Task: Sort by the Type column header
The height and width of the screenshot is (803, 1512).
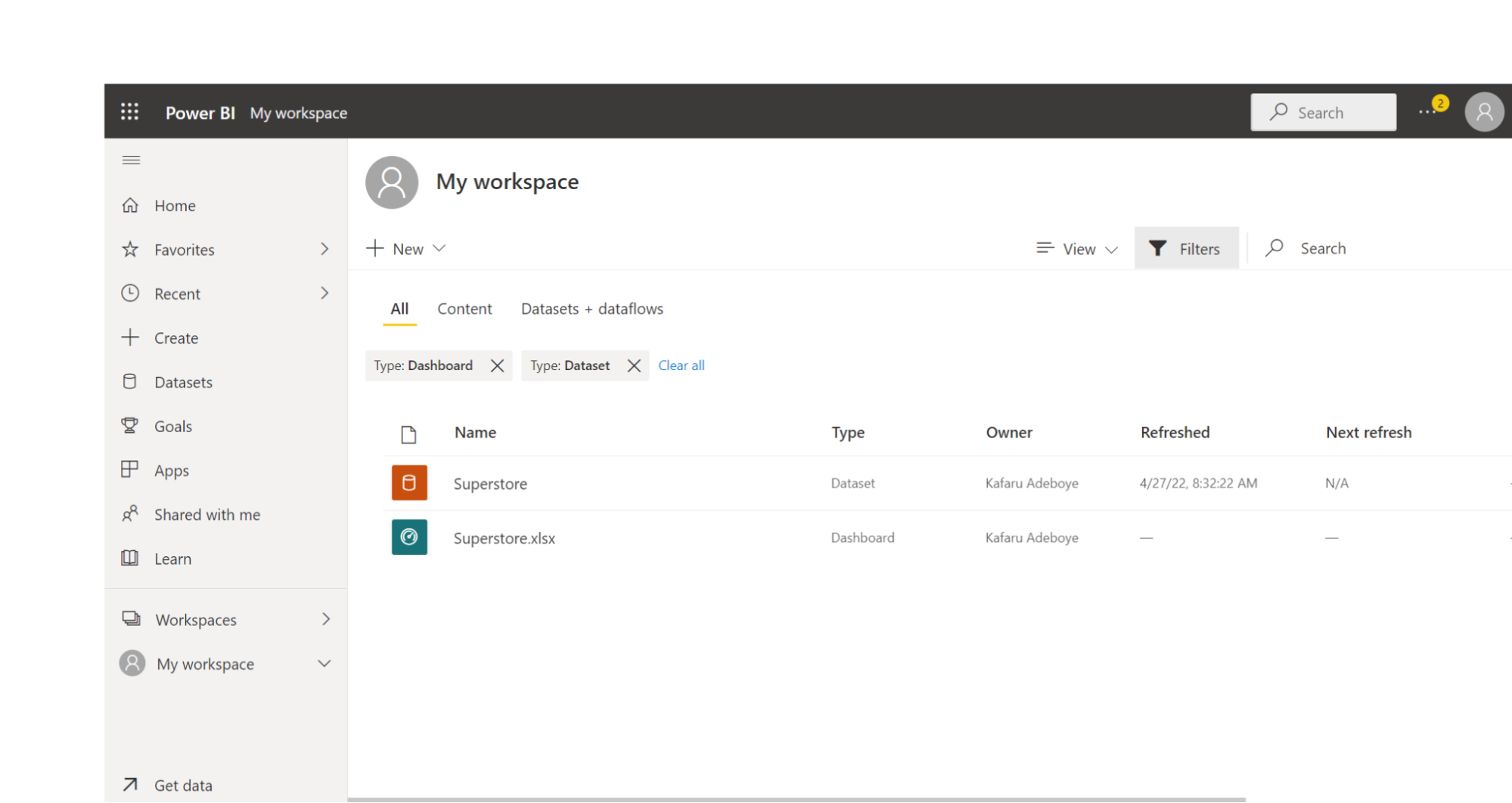Action: pos(848,432)
